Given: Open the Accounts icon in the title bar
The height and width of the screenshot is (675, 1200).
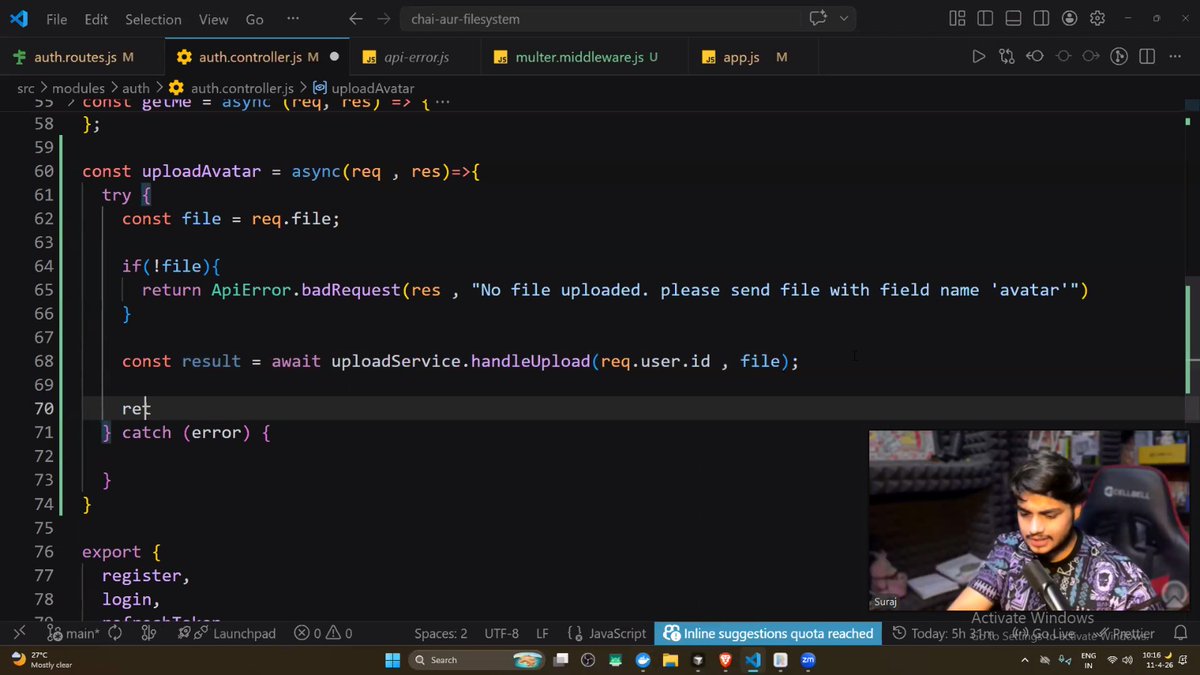Looking at the screenshot, I should pyautogui.click(x=1070, y=18).
